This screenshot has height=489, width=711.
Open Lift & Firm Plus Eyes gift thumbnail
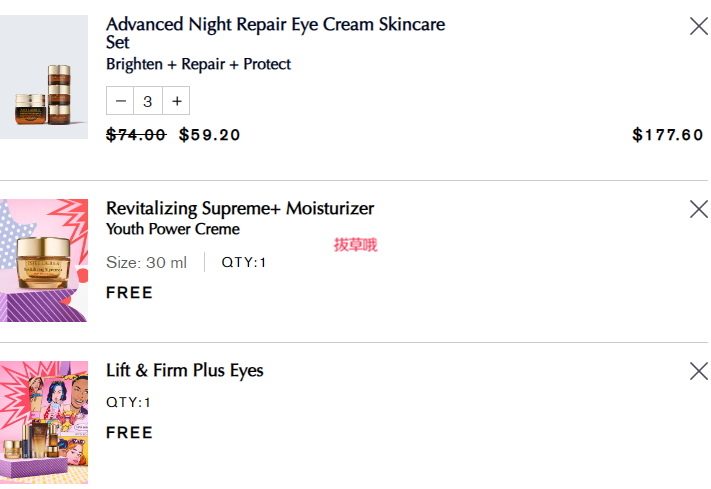(x=44, y=422)
